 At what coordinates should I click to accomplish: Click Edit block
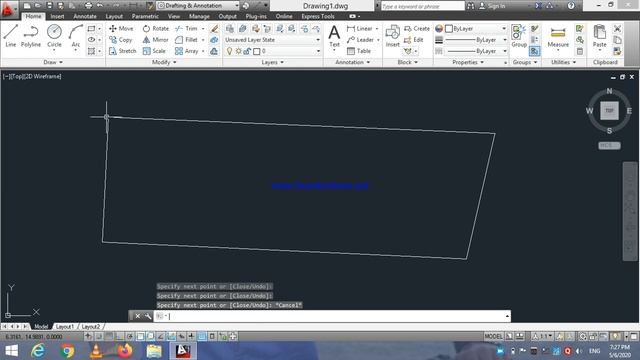pos(413,40)
